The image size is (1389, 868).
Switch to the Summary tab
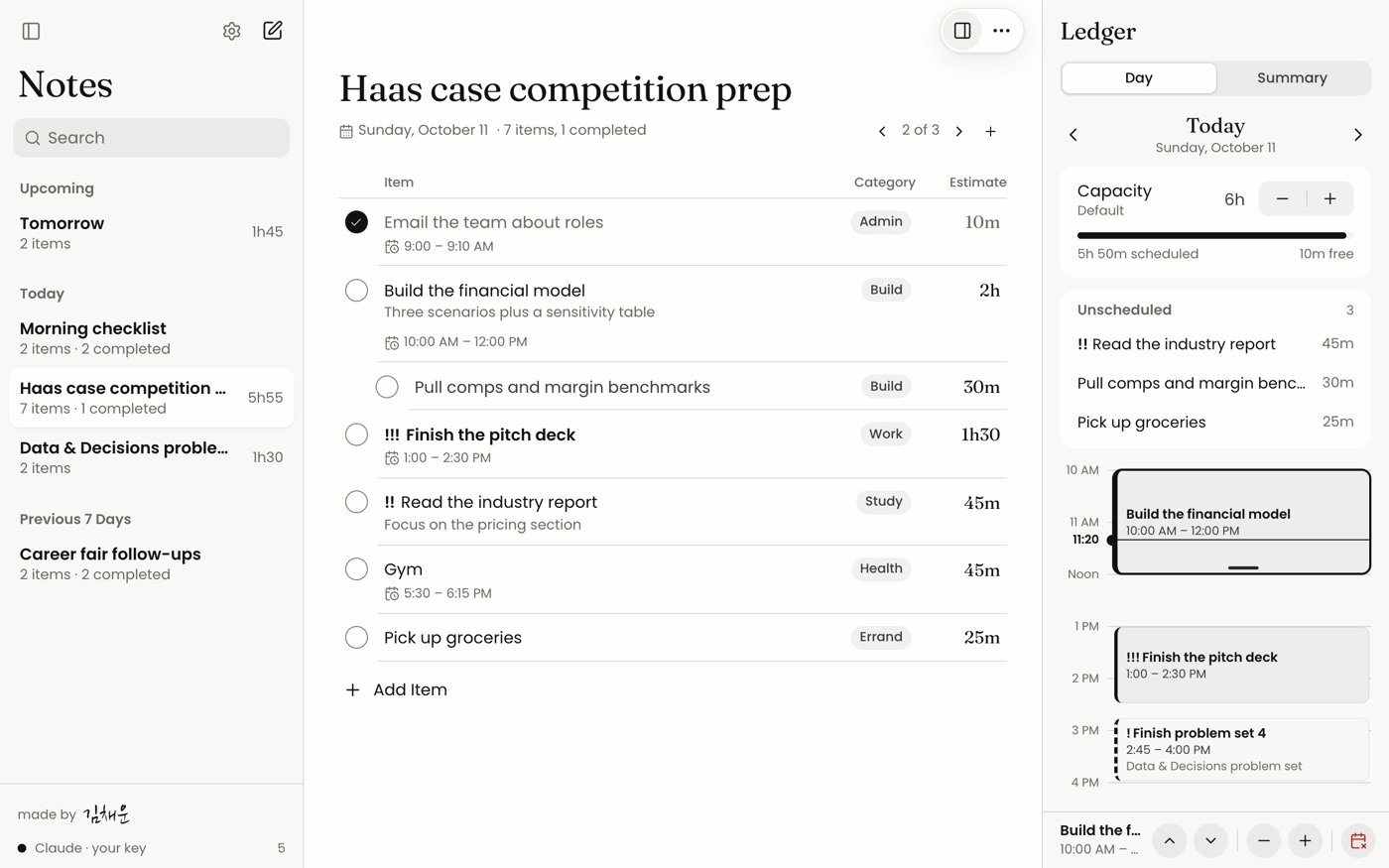1292,78
